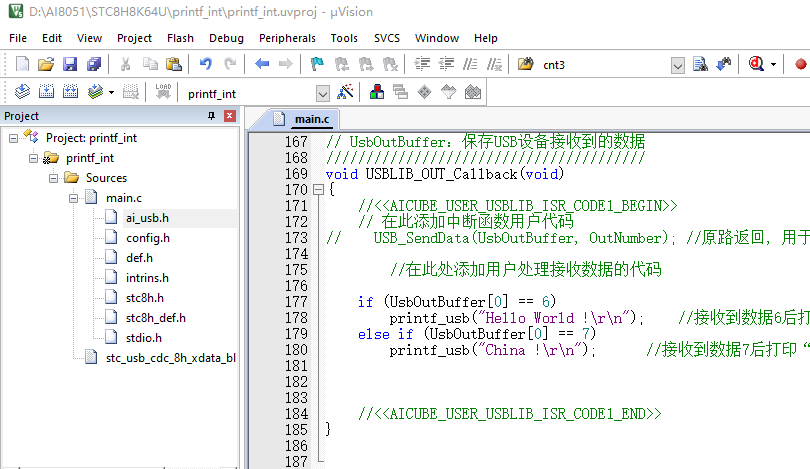Navigate backwards with blue arrow
The height and width of the screenshot is (469, 810).
[x=262, y=64]
